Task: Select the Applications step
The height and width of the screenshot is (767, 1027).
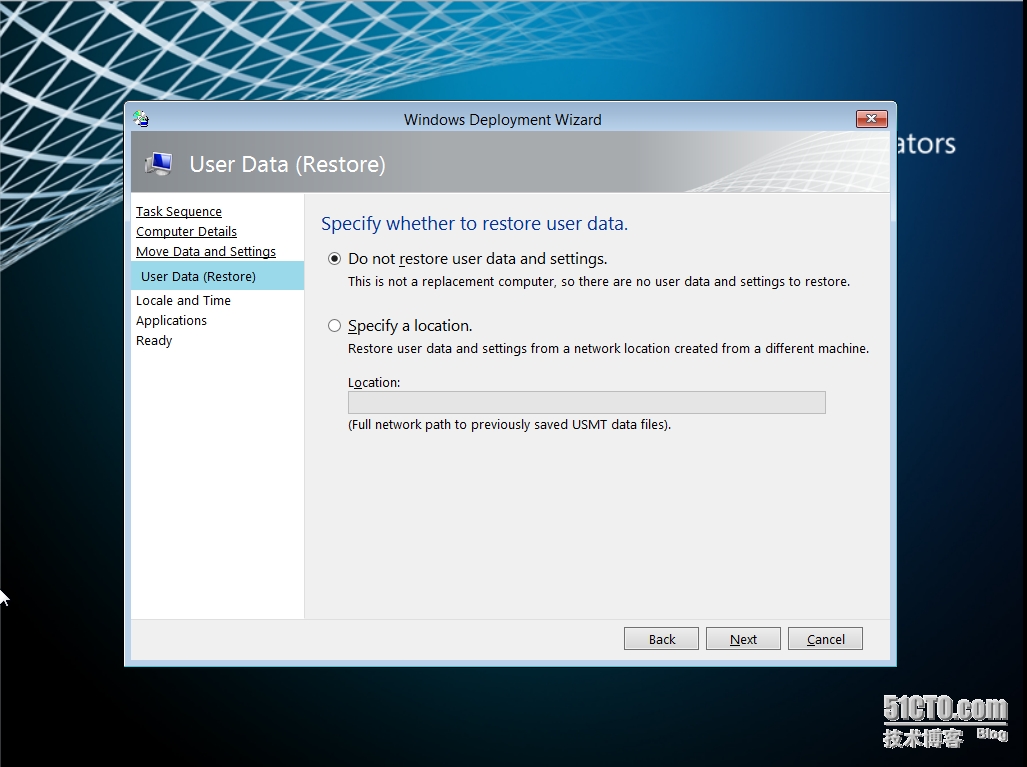Action: (171, 320)
